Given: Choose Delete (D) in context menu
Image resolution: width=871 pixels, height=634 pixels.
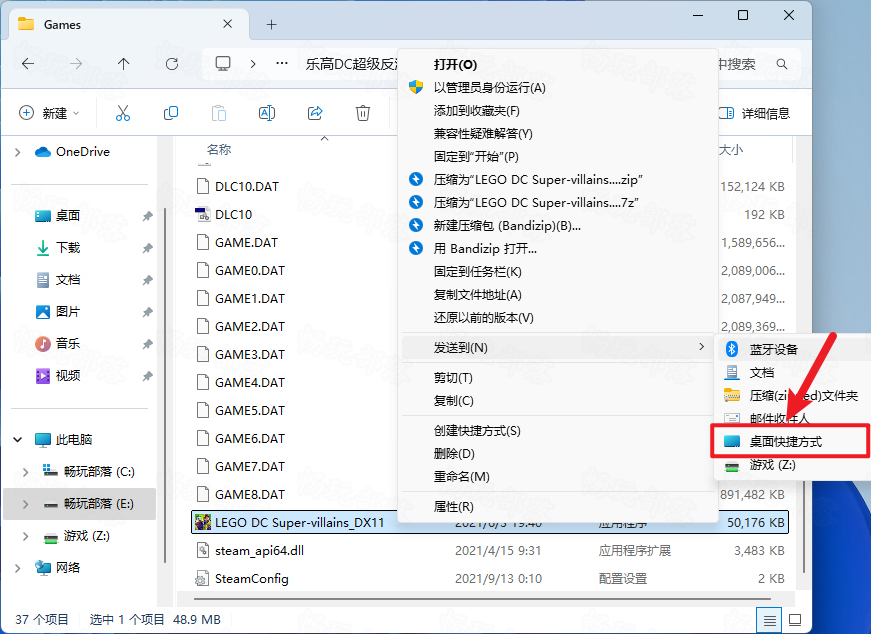Looking at the screenshot, I should [558, 453].
